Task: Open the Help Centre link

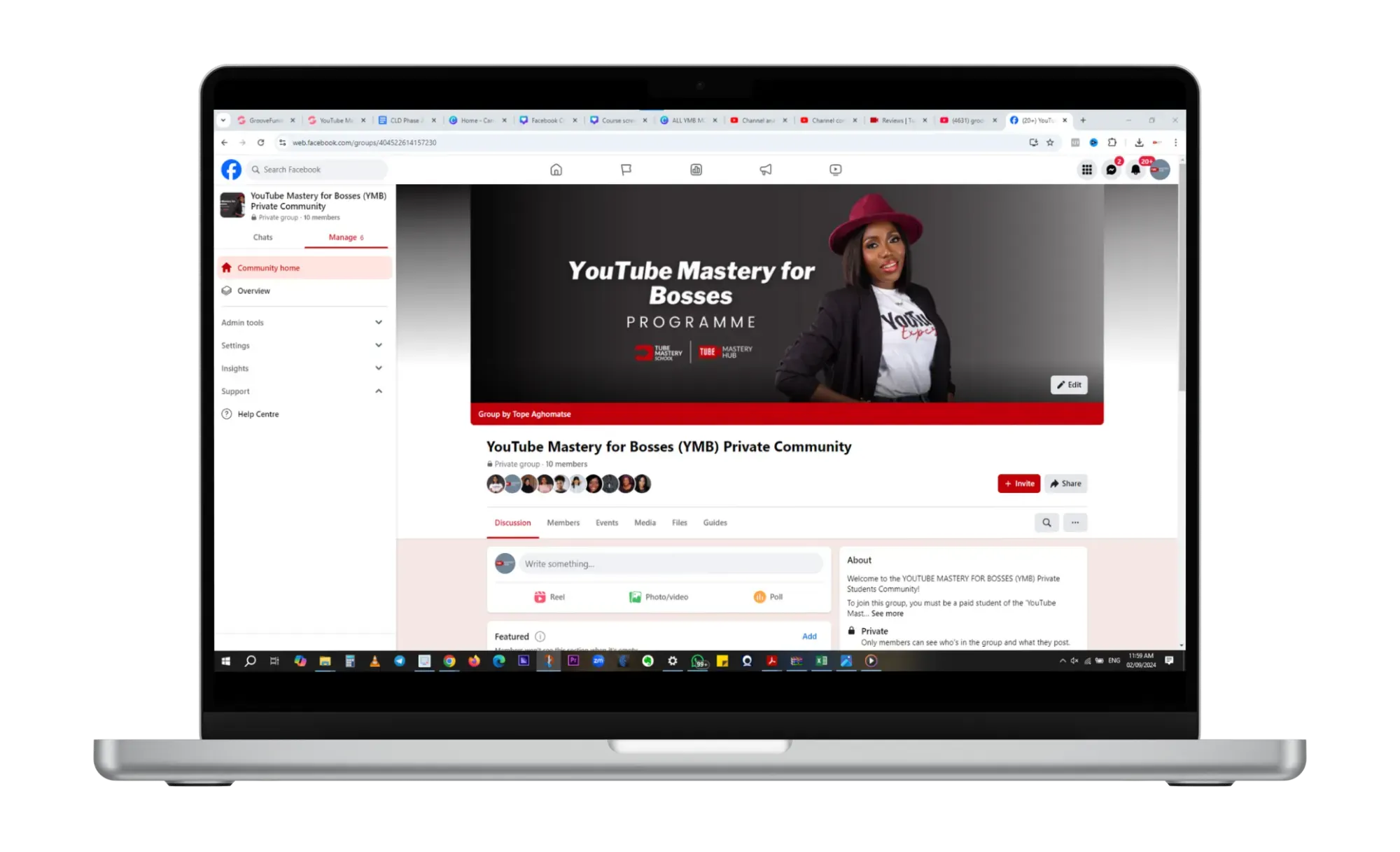Action: (304, 414)
